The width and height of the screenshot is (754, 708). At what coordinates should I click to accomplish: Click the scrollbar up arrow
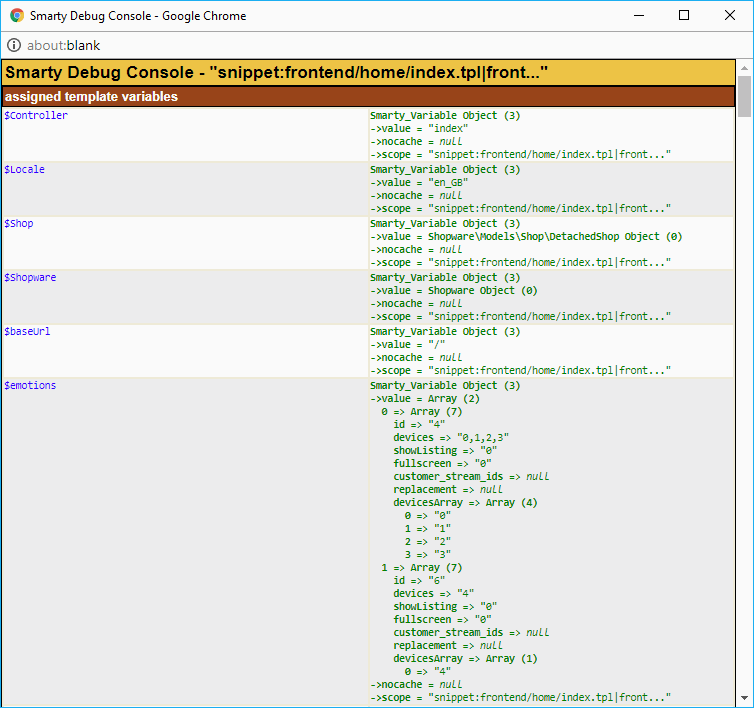pyautogui.click(x=745, y=67)
